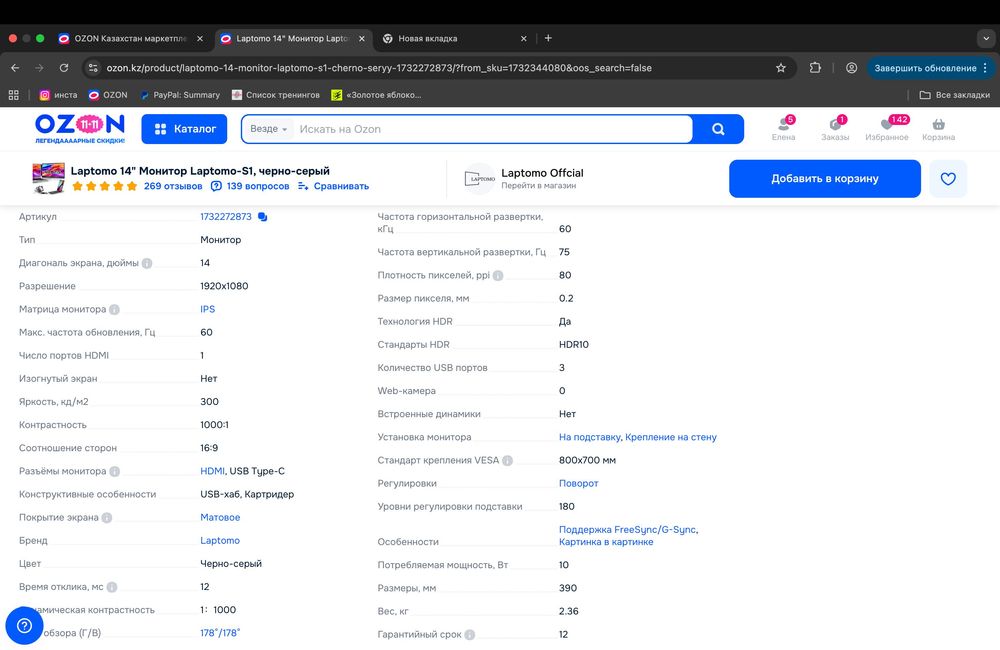This screenshot has height=650, width=1000.
Task: Open the 269 отзывов link
Action: pos(173,186)
